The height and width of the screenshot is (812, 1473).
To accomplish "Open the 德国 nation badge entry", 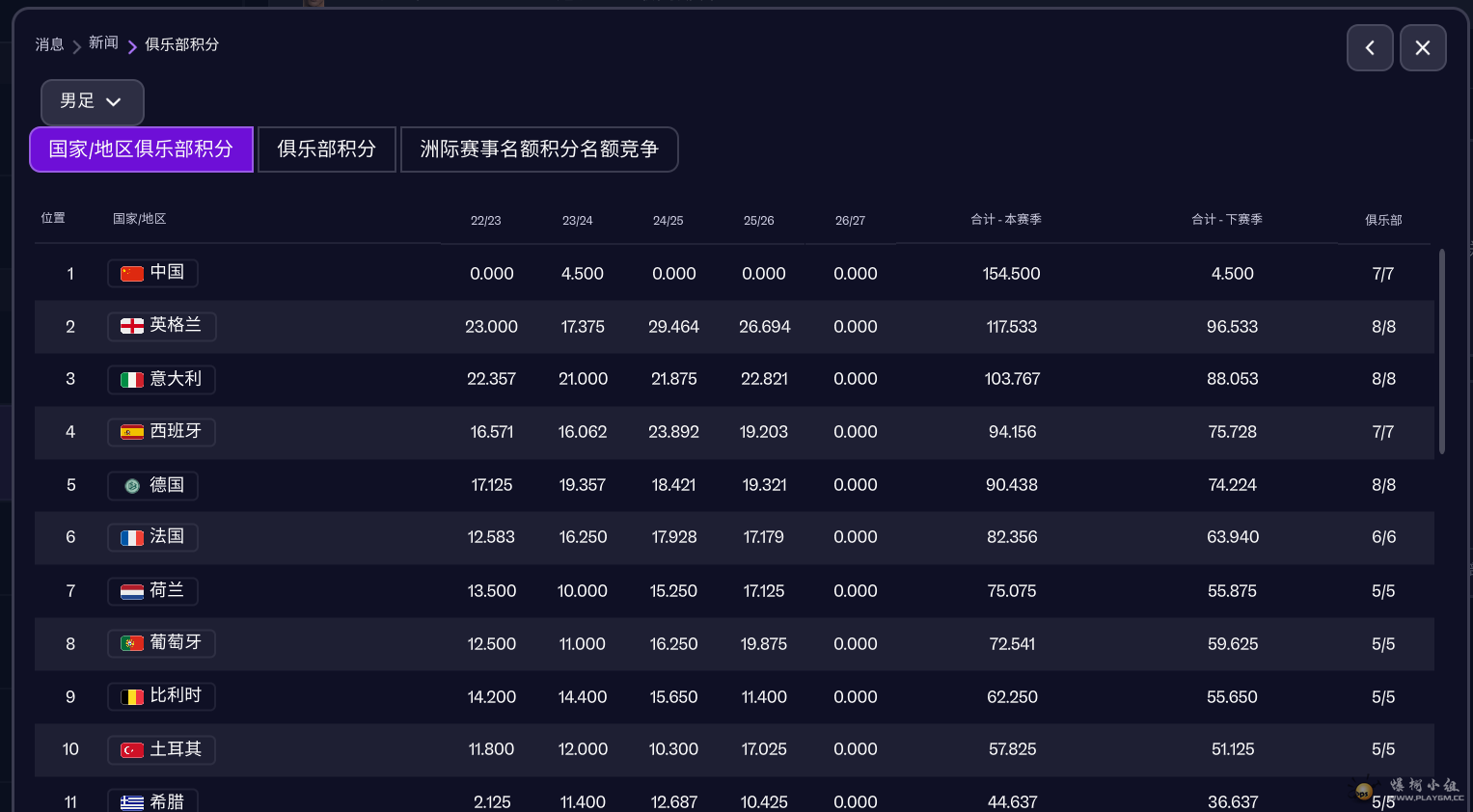I will click(x=152, y=485).
